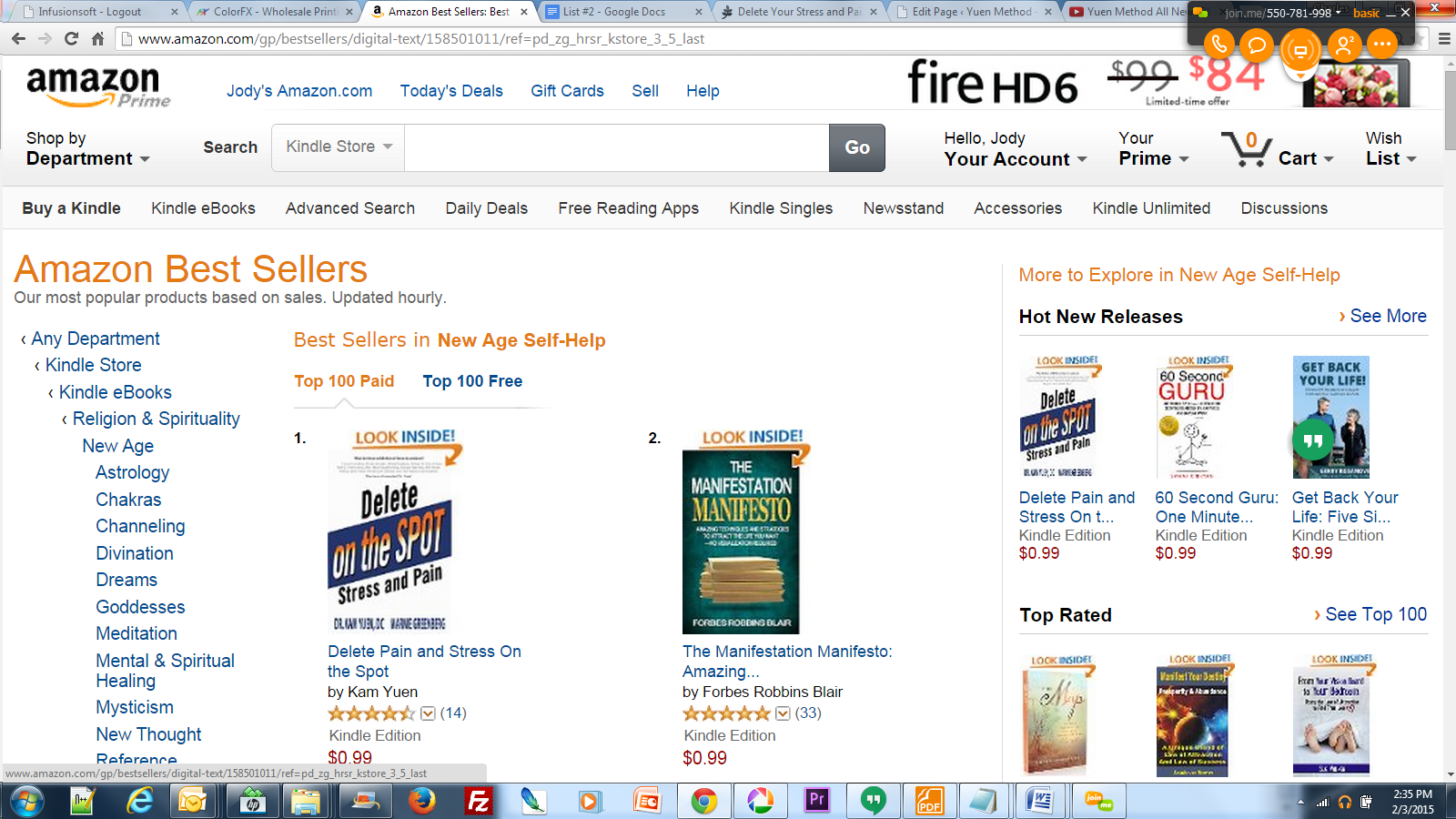
Task: Open the Chrome hamburger menu
Action: (x=1444, y=39)
